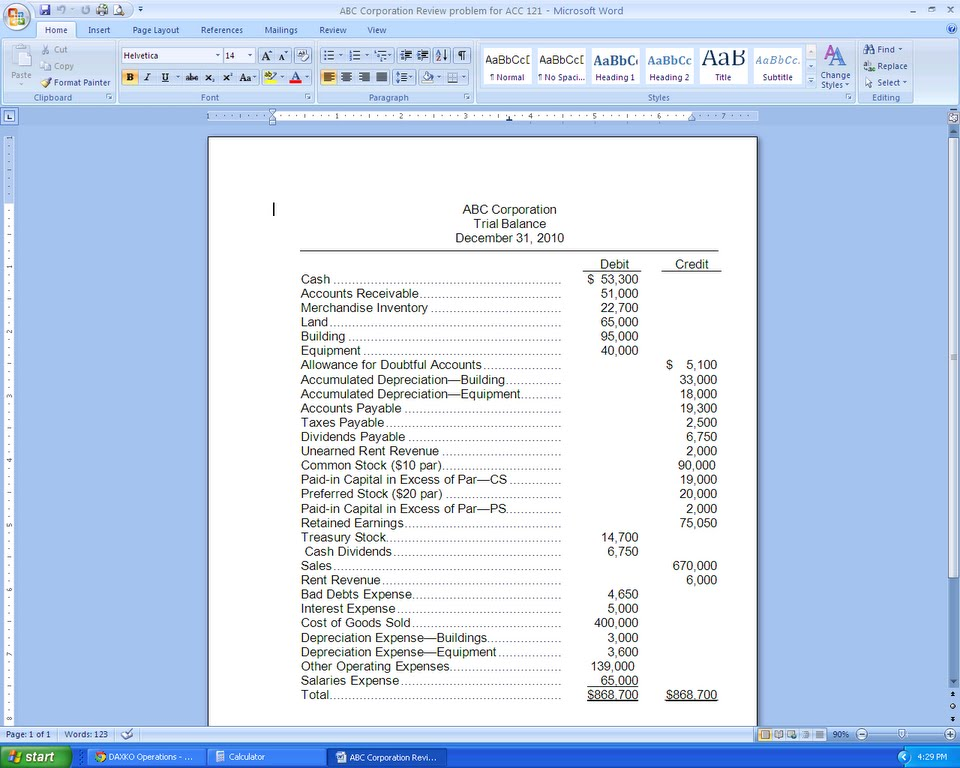Open the Font Size combo box arrow

tap(248, 55)
